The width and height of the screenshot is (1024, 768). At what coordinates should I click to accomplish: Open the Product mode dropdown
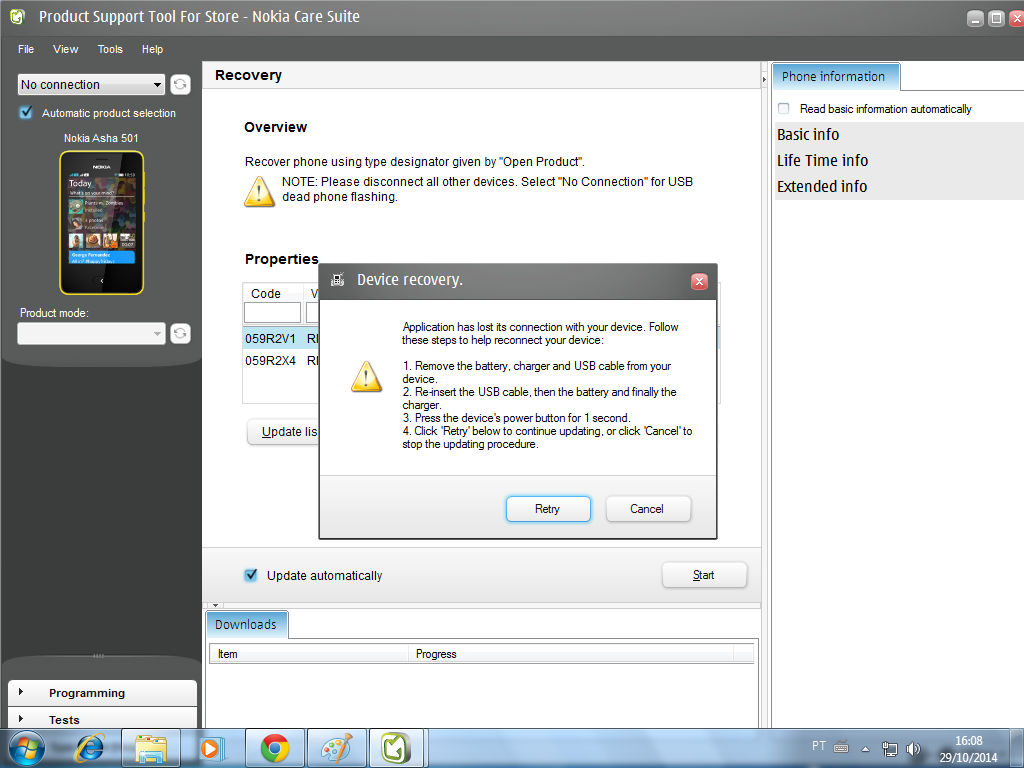[x=91, y=334]
